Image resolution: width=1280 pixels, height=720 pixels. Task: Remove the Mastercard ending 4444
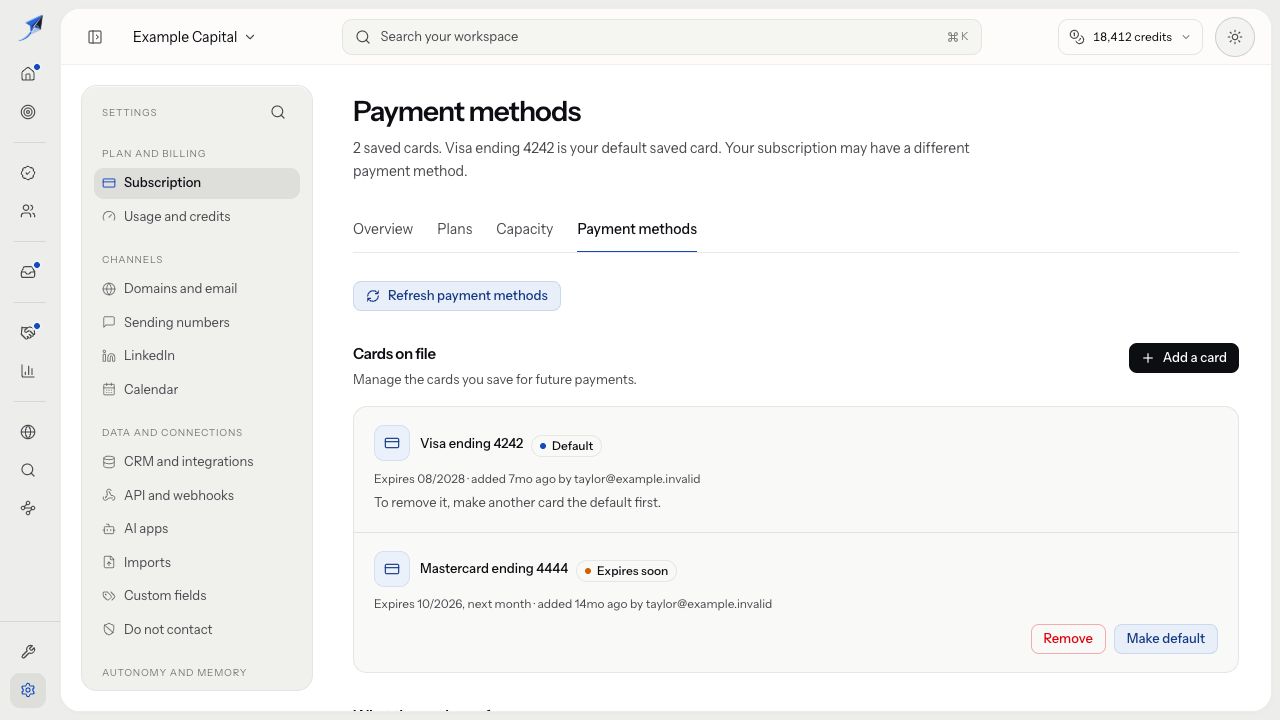pyautogui.click(x=1068, y=639)
